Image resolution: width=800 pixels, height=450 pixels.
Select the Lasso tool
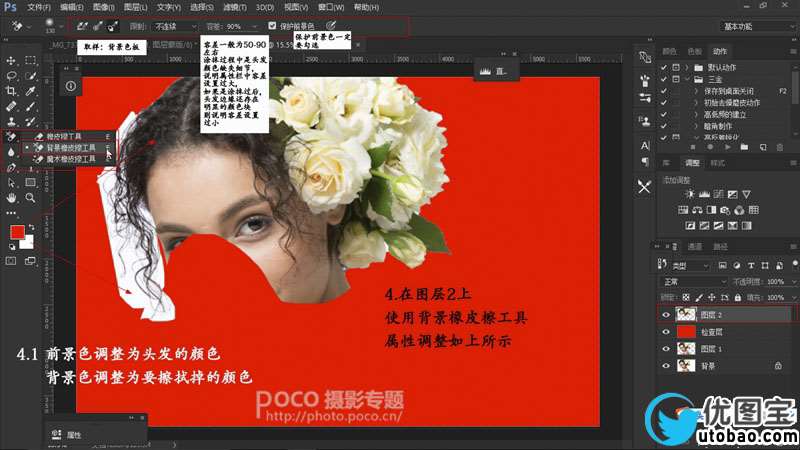click(x=11, y=76)
